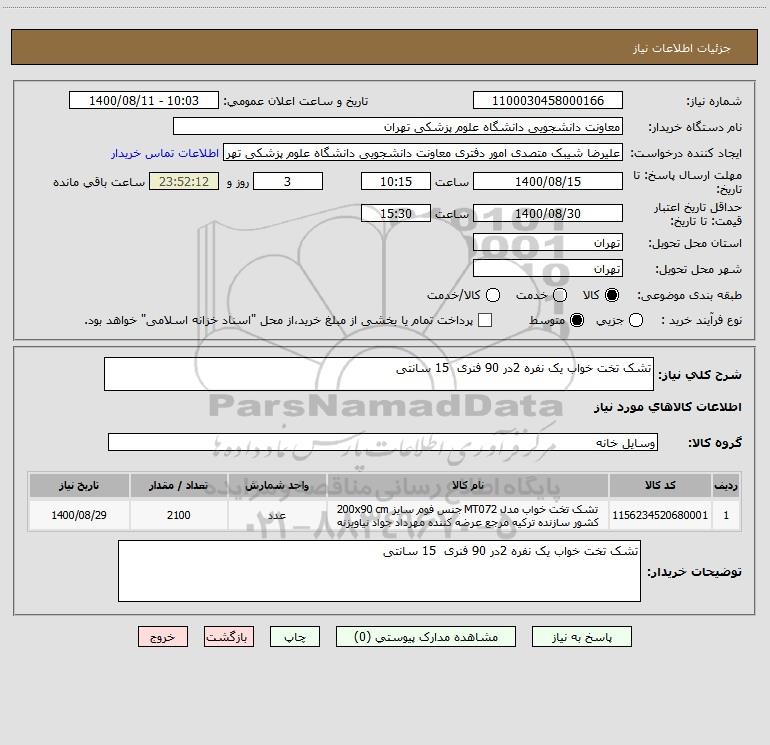
Task: Click the product name cell MT072
Action: coord(468,515)
